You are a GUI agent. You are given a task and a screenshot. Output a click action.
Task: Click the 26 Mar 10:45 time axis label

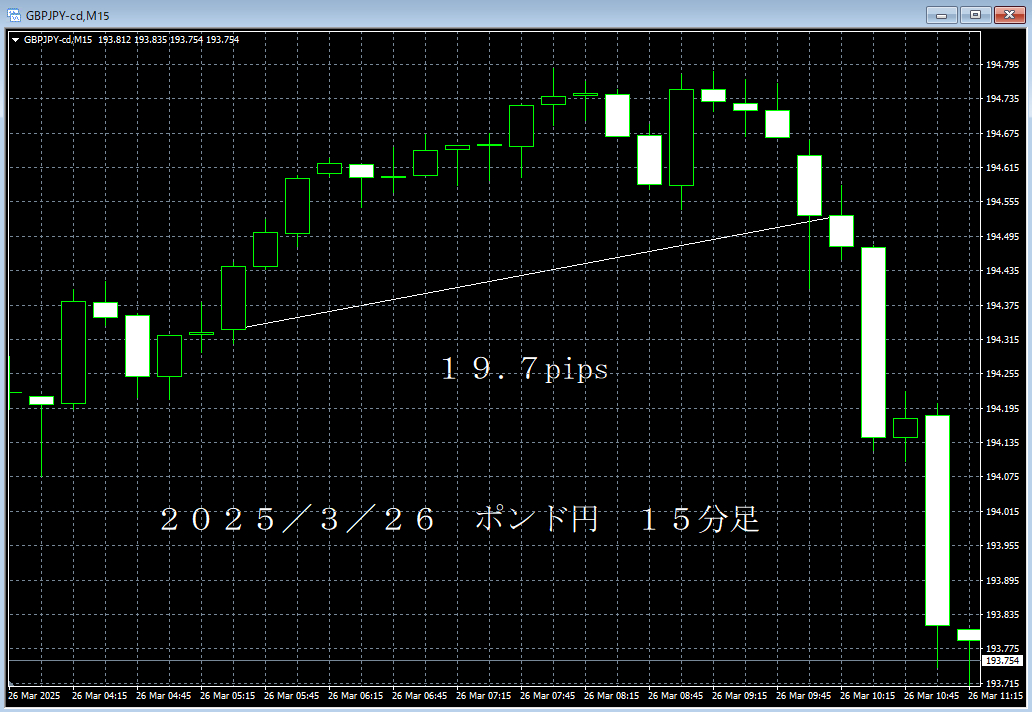coord(931,696)
